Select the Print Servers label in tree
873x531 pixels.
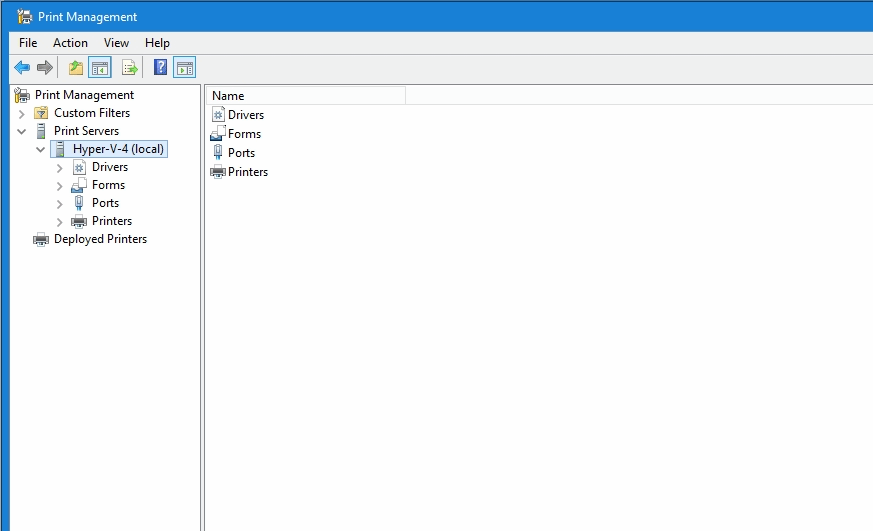[86, 131]
